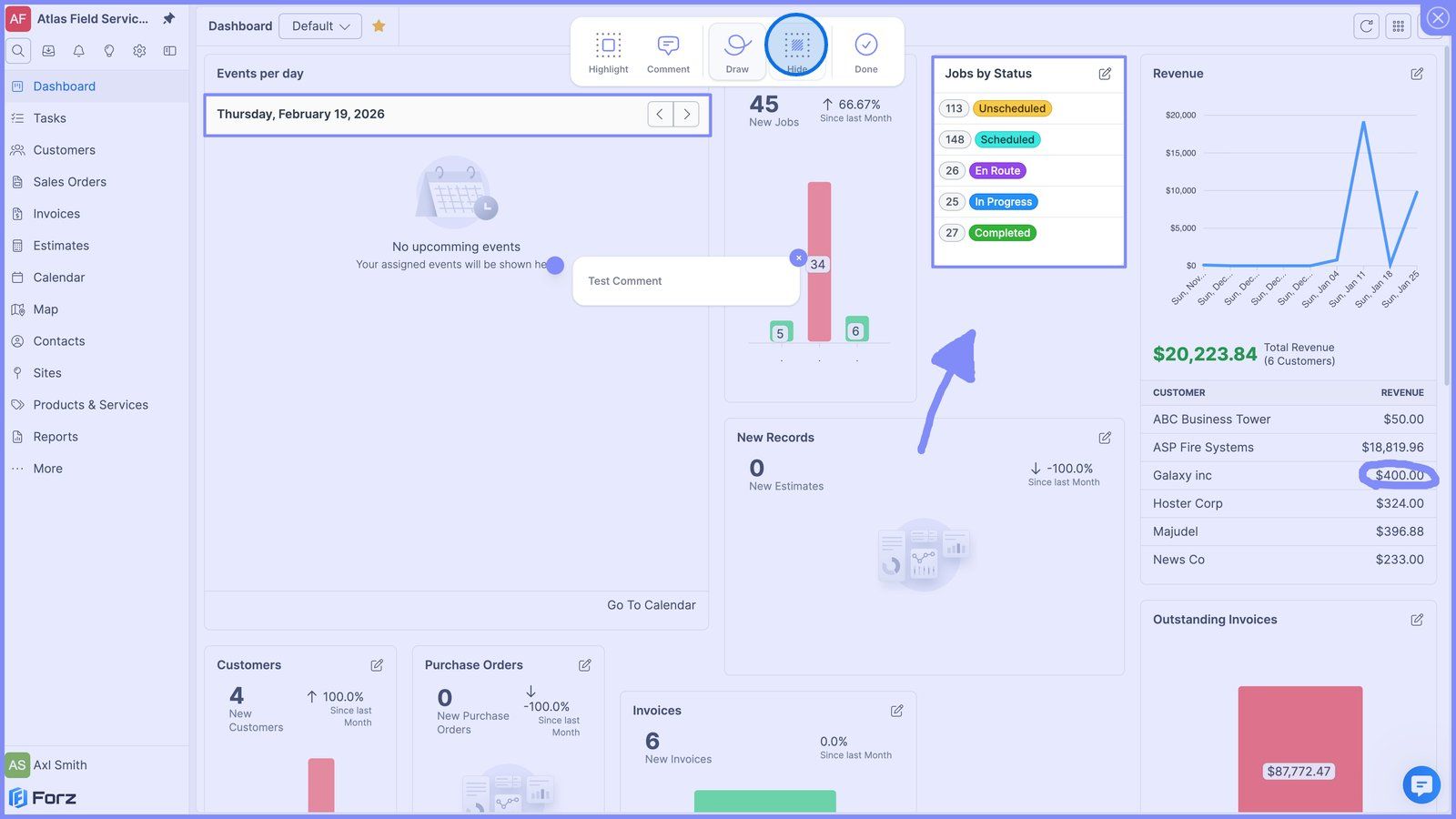The width and height of the screenshot is (1456, 819).
Task: Finish annotating with the Done button
Action: [866, 53]
